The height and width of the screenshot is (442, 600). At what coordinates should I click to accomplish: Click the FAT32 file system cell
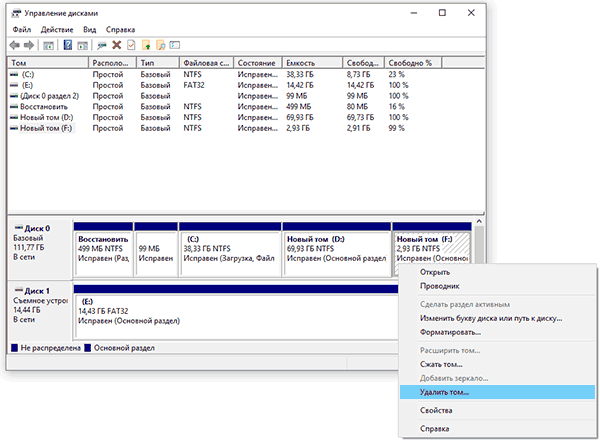point(194,85)
